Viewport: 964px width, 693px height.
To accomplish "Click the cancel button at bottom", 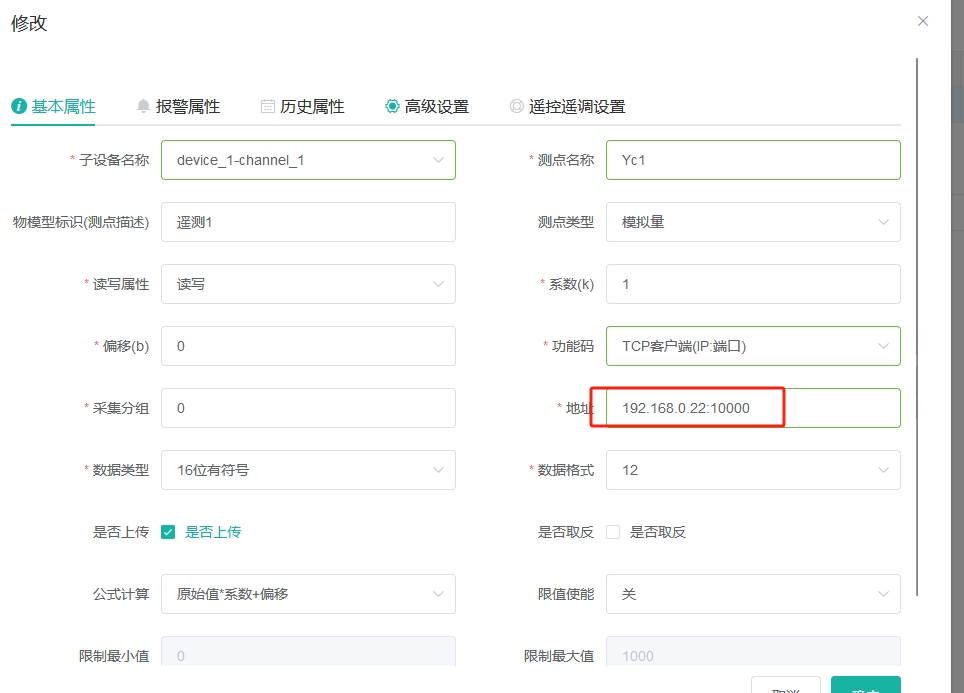I will click(x=785, y=686).
